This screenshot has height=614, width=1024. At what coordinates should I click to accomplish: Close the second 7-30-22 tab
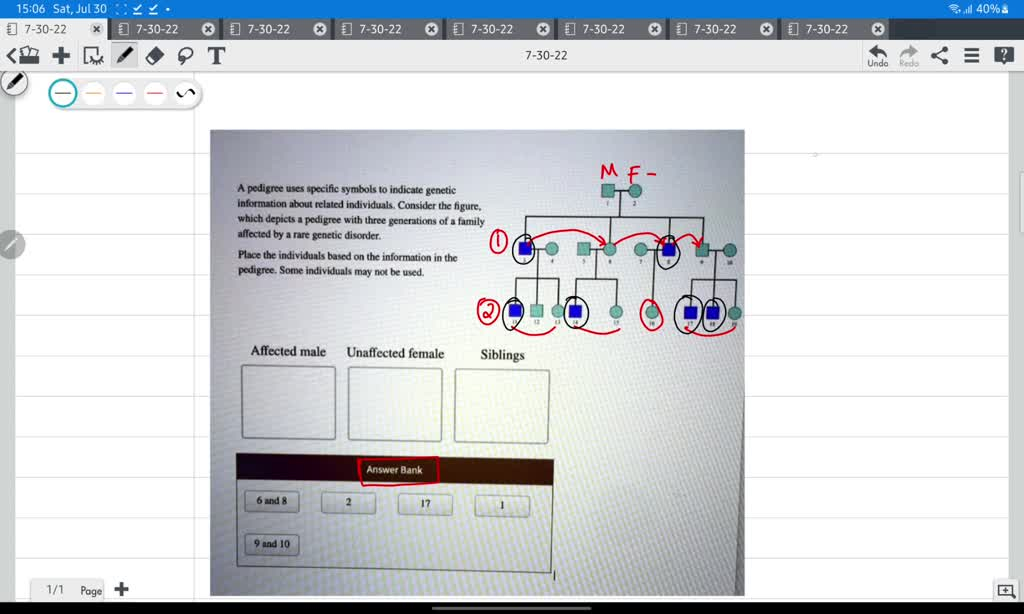[x=208, y=29]
